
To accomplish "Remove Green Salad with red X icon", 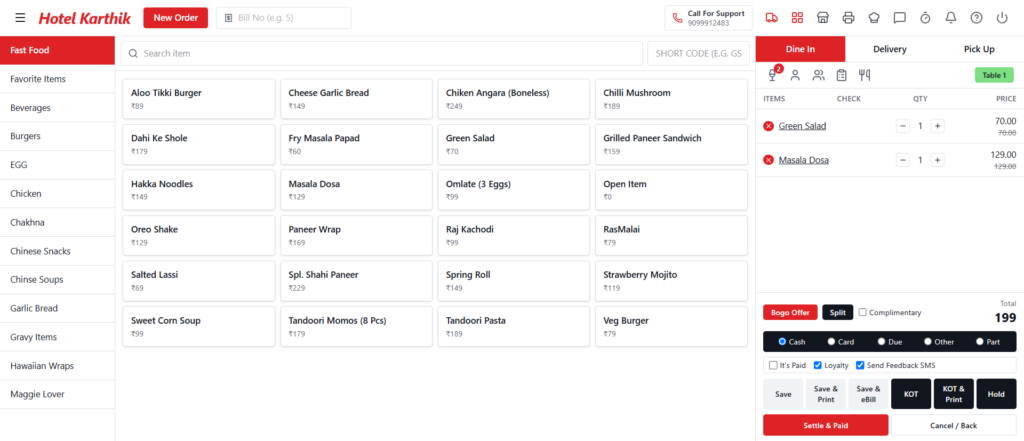I will (x=769, y=126).
